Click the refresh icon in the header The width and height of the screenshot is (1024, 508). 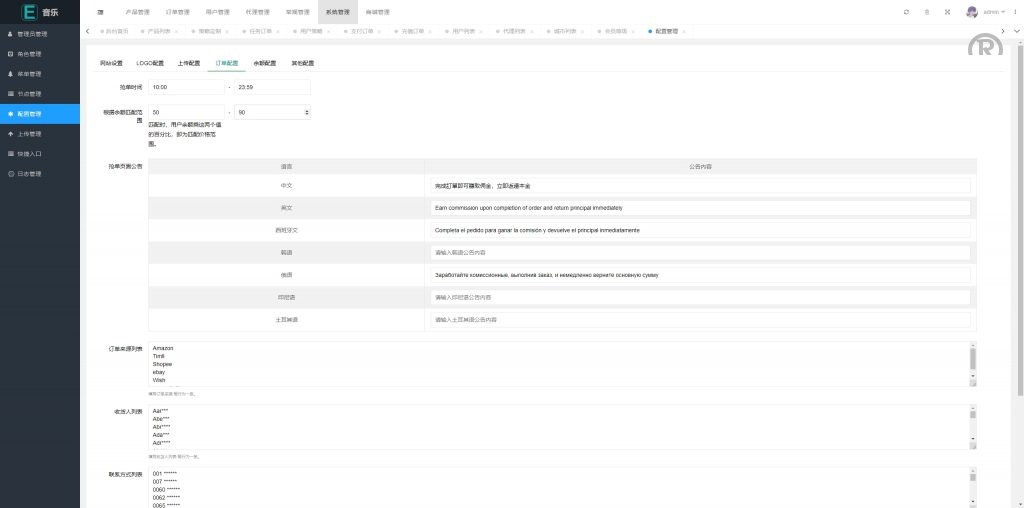[906, 12]
